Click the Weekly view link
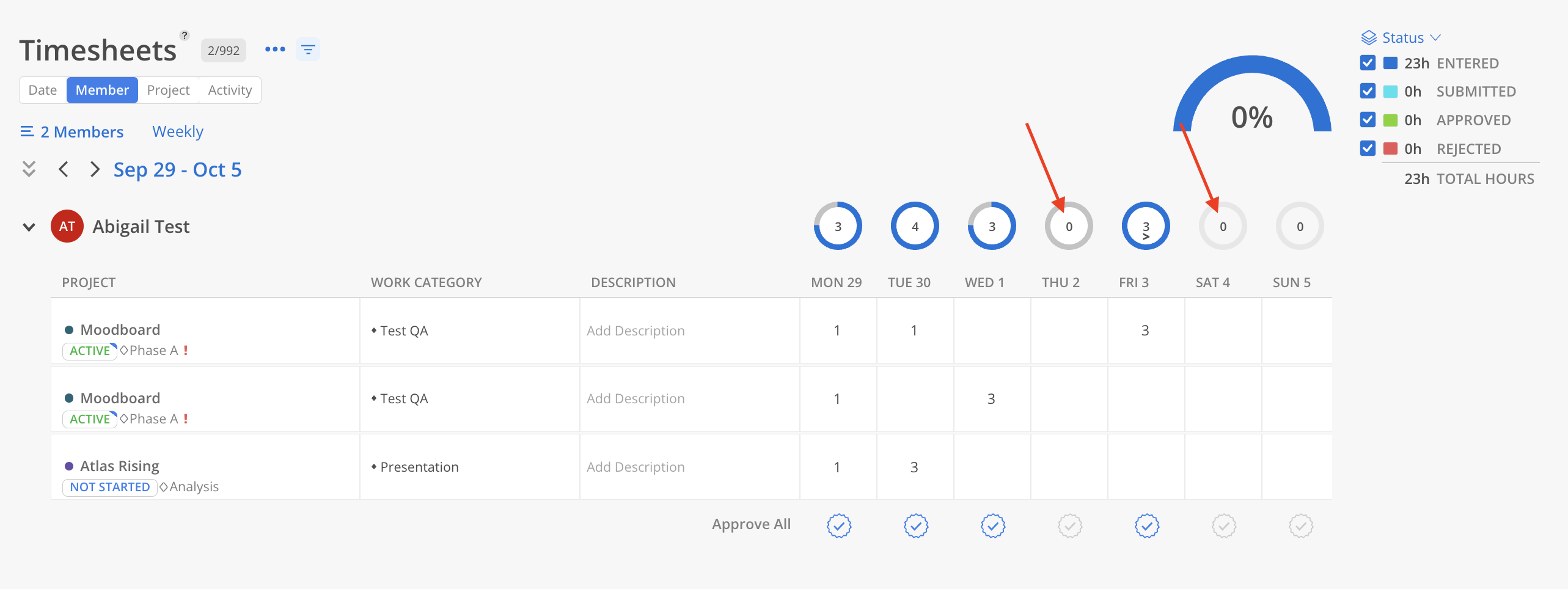The image size is (1568, 589). pos(178,131)
